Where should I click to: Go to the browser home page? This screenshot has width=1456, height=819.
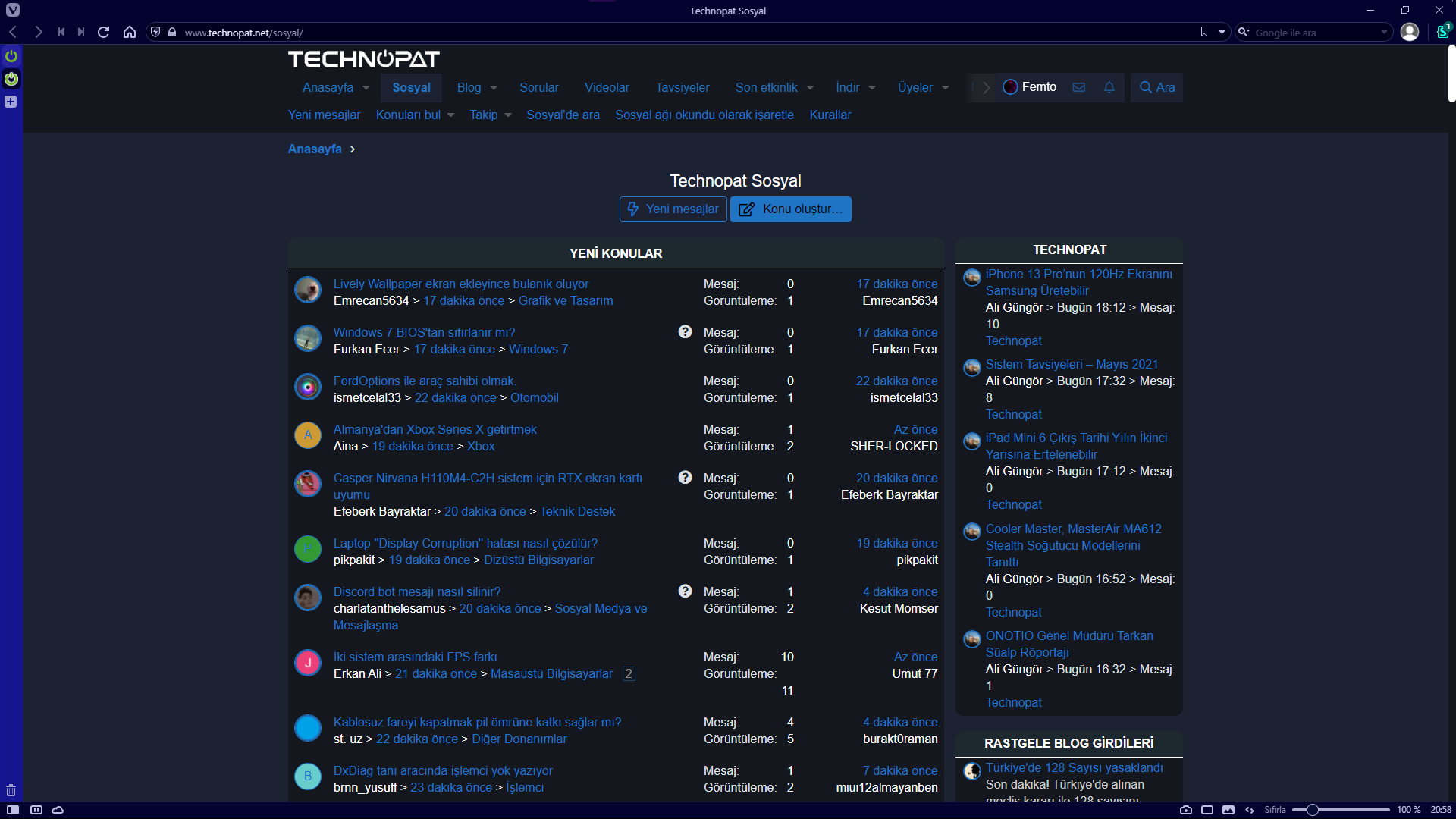(x=130, y=33)
